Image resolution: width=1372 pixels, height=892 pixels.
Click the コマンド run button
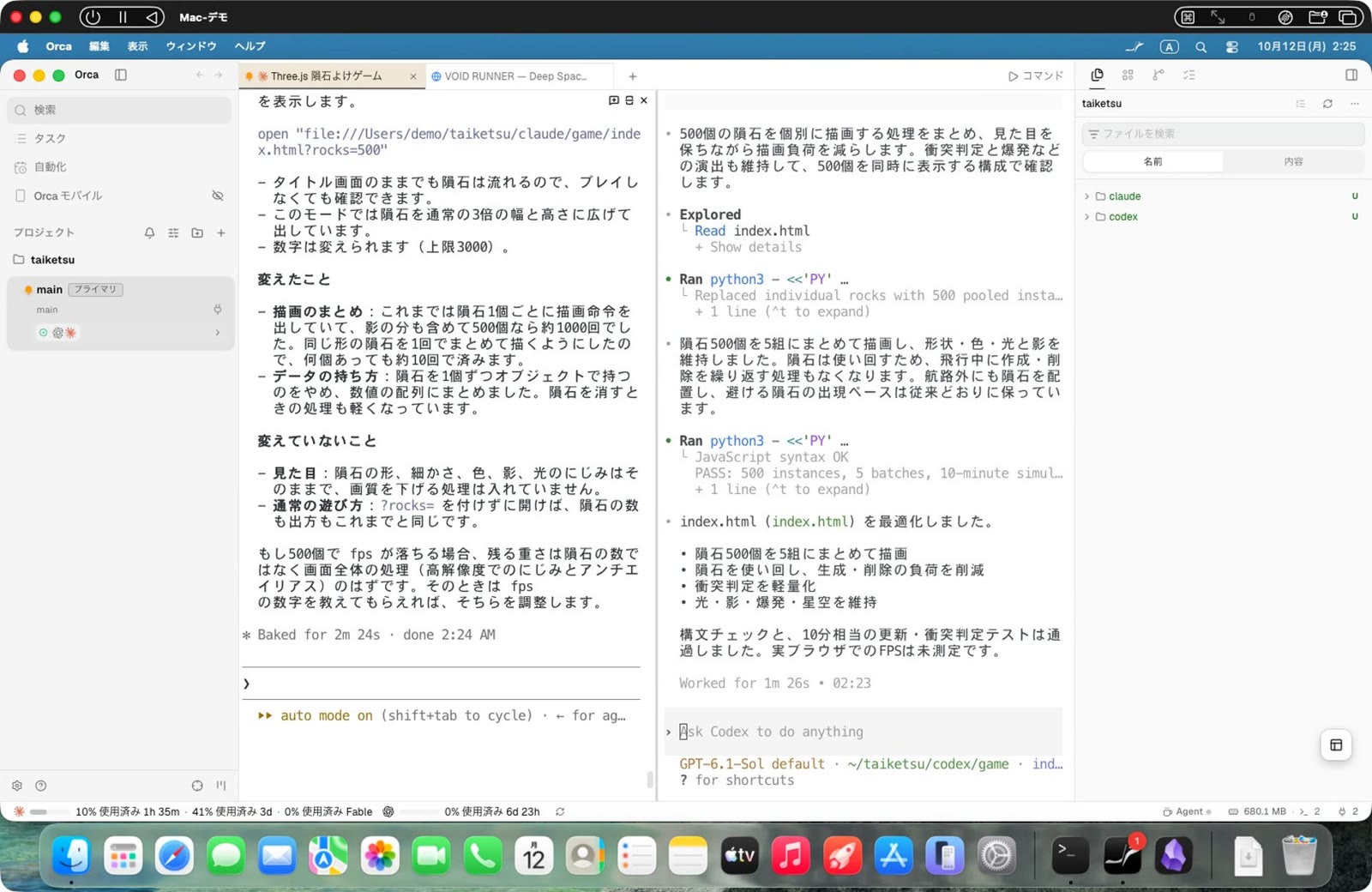tap(1036, 76)
